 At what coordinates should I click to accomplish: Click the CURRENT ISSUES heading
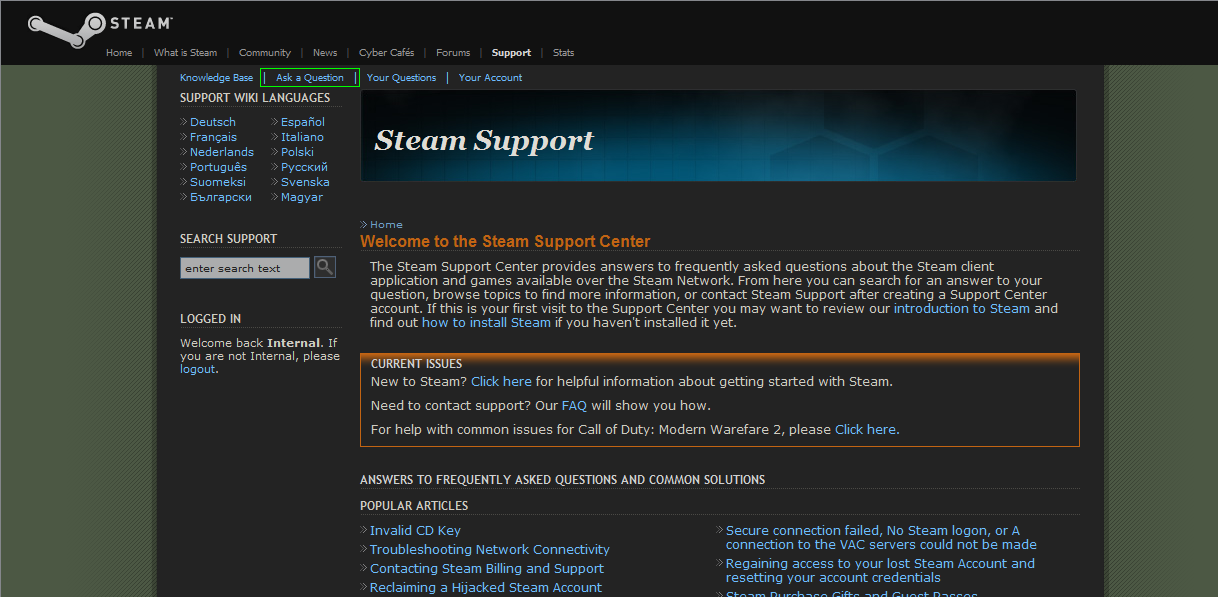tap(416, 364)
